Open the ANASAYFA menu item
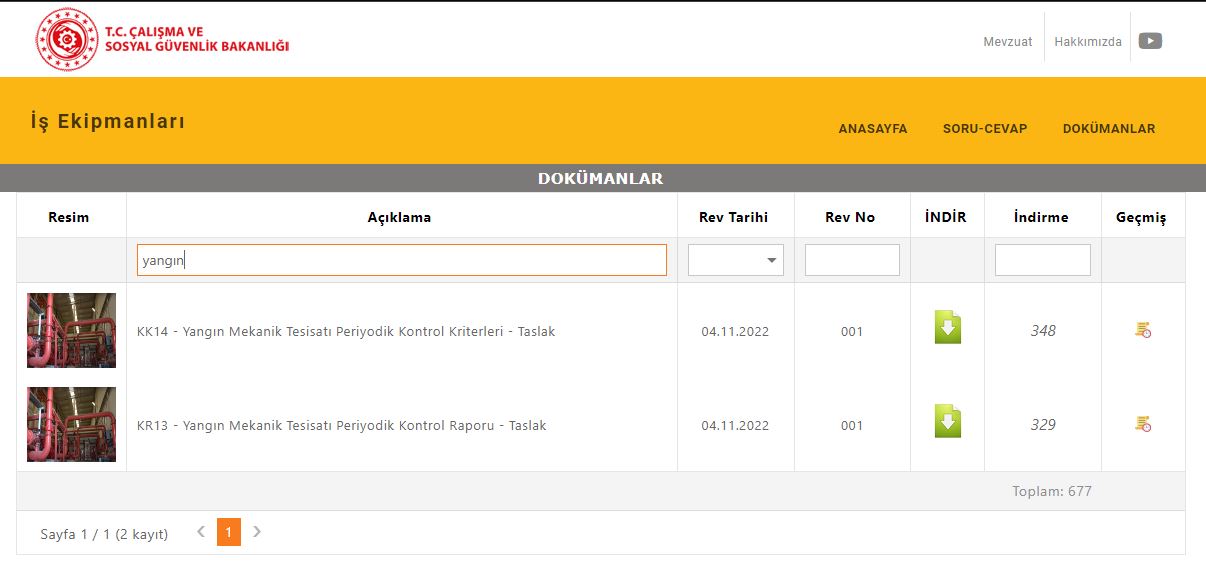1206x574 pixels. 872,129
